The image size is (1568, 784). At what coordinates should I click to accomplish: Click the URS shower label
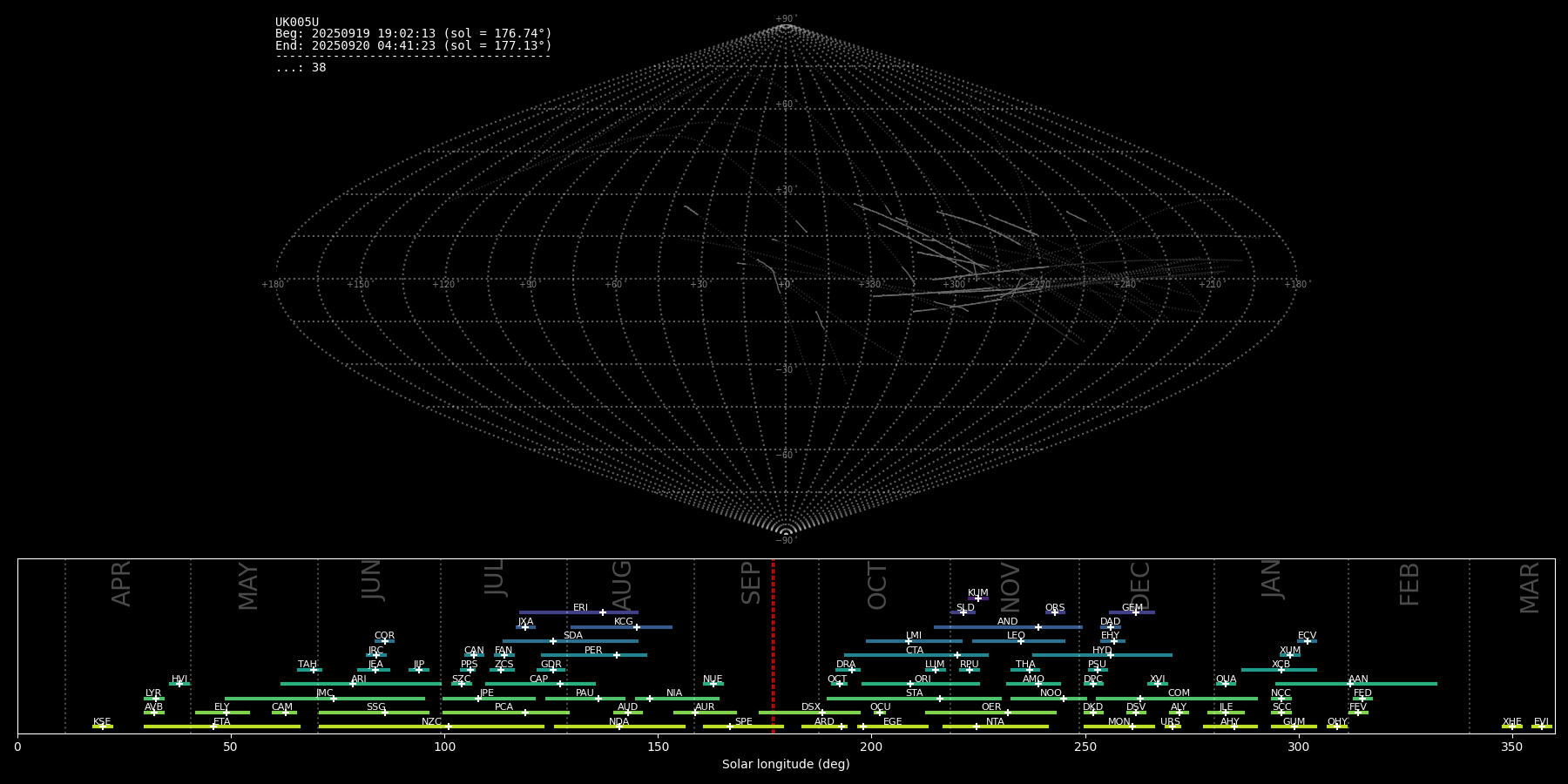(1171, 722)
